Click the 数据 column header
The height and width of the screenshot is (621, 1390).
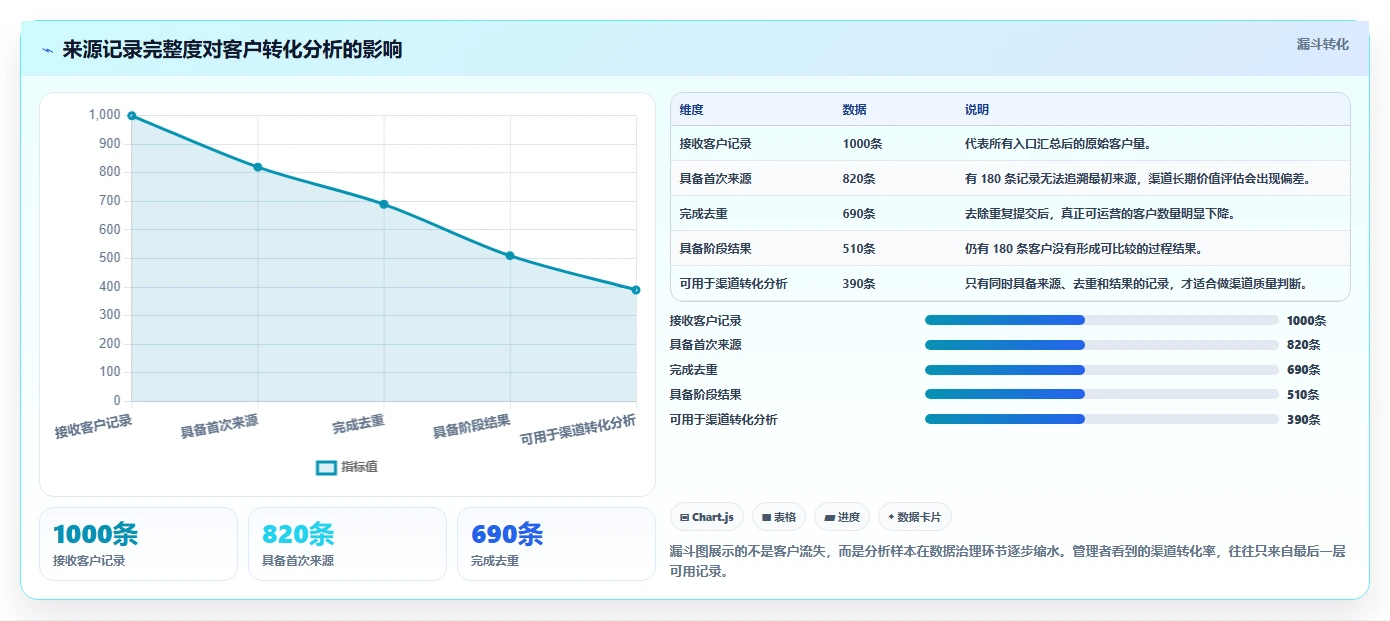point(855,110)
